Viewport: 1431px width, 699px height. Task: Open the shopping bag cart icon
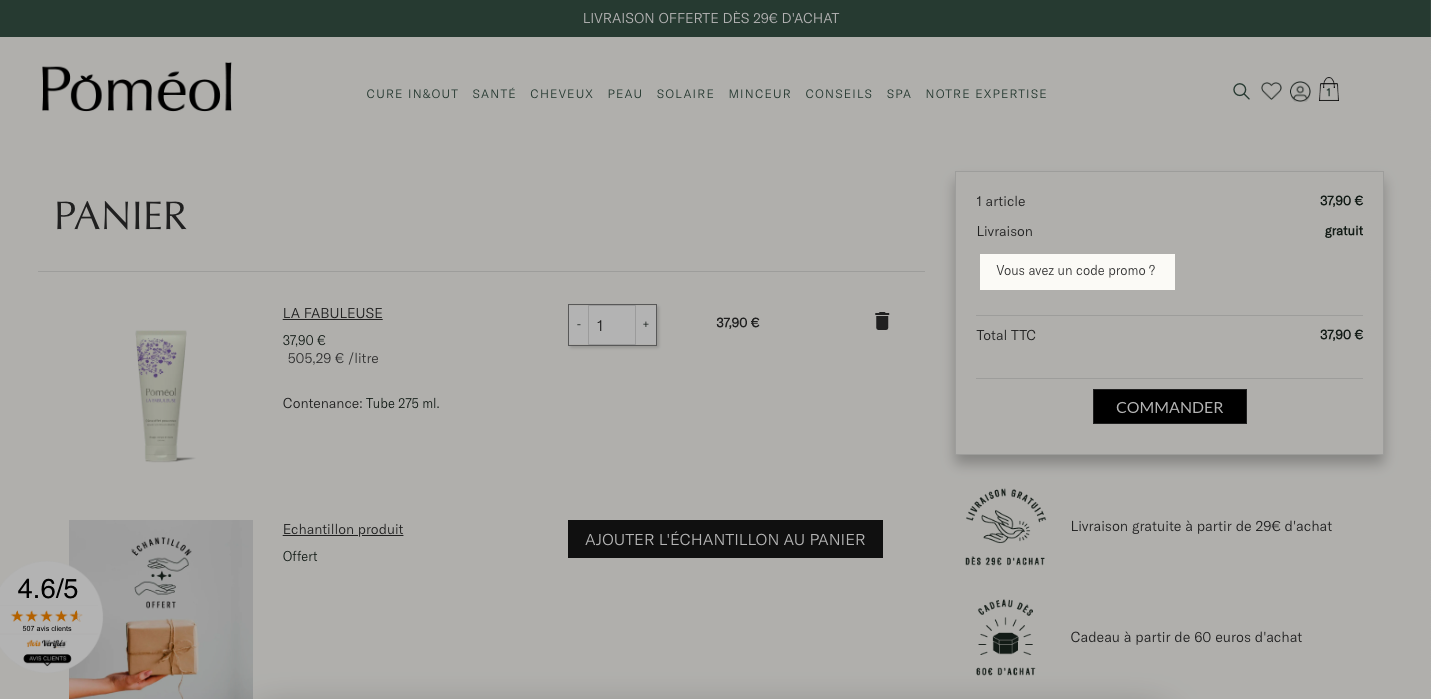click(x=1329, y=90)
